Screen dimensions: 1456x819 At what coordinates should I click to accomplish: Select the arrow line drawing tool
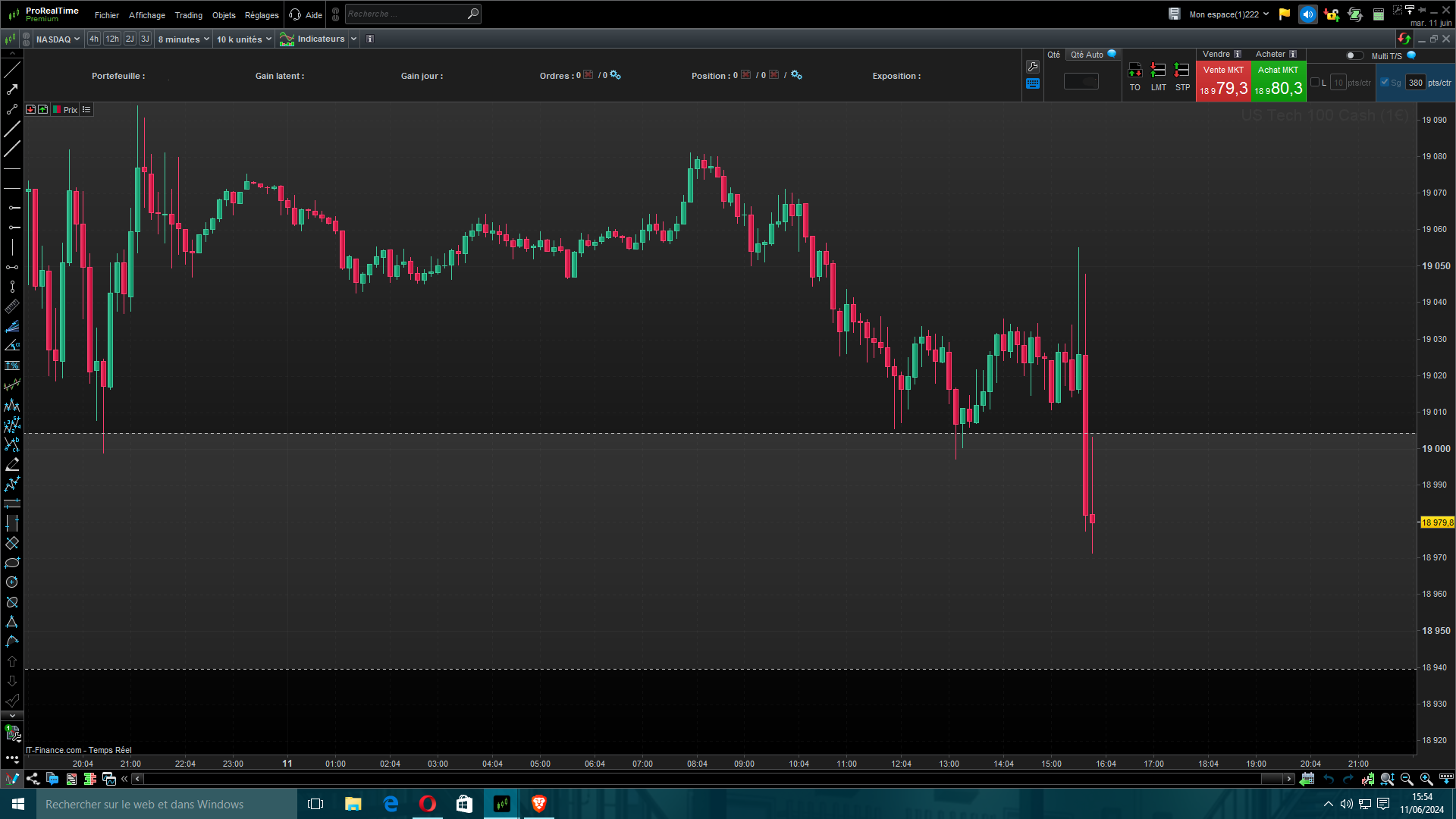coord(12,89)
